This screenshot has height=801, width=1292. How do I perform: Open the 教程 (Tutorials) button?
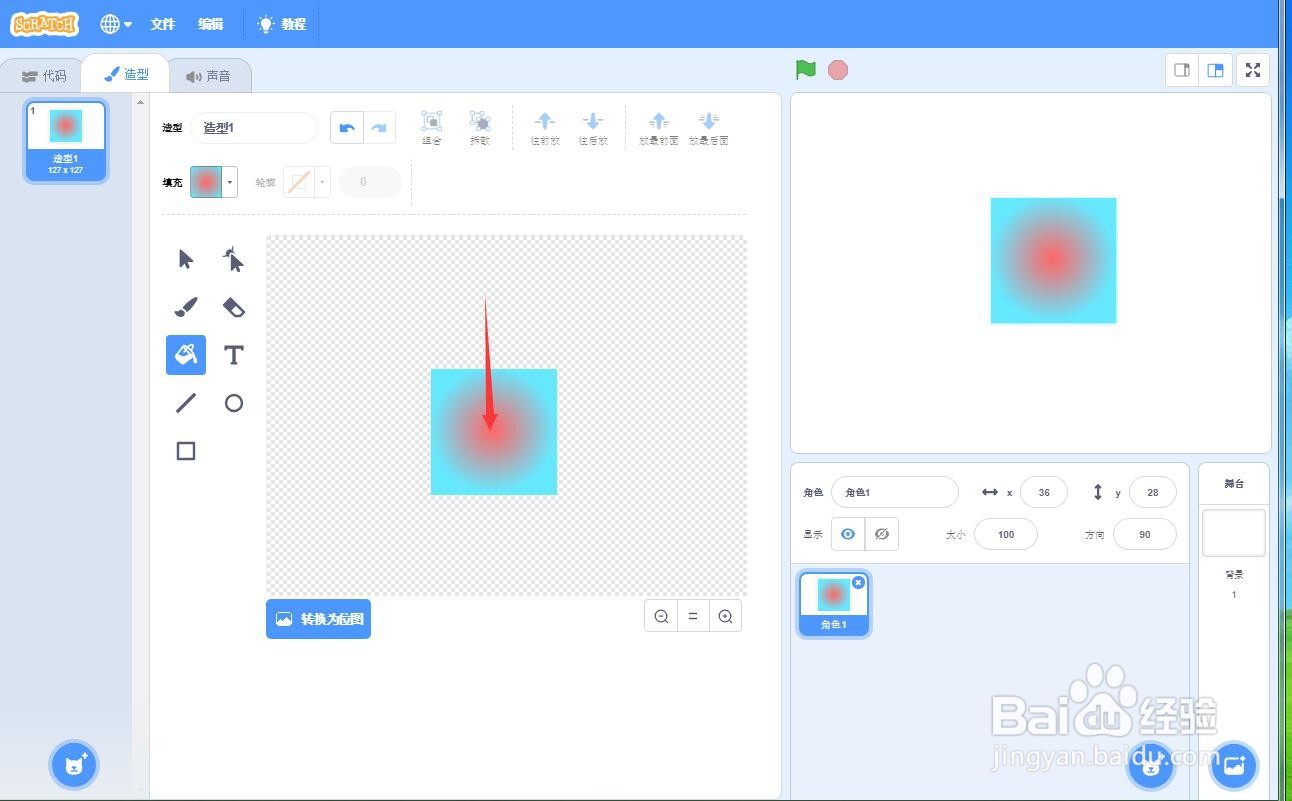pyautogui.click(x=282, y=24)
